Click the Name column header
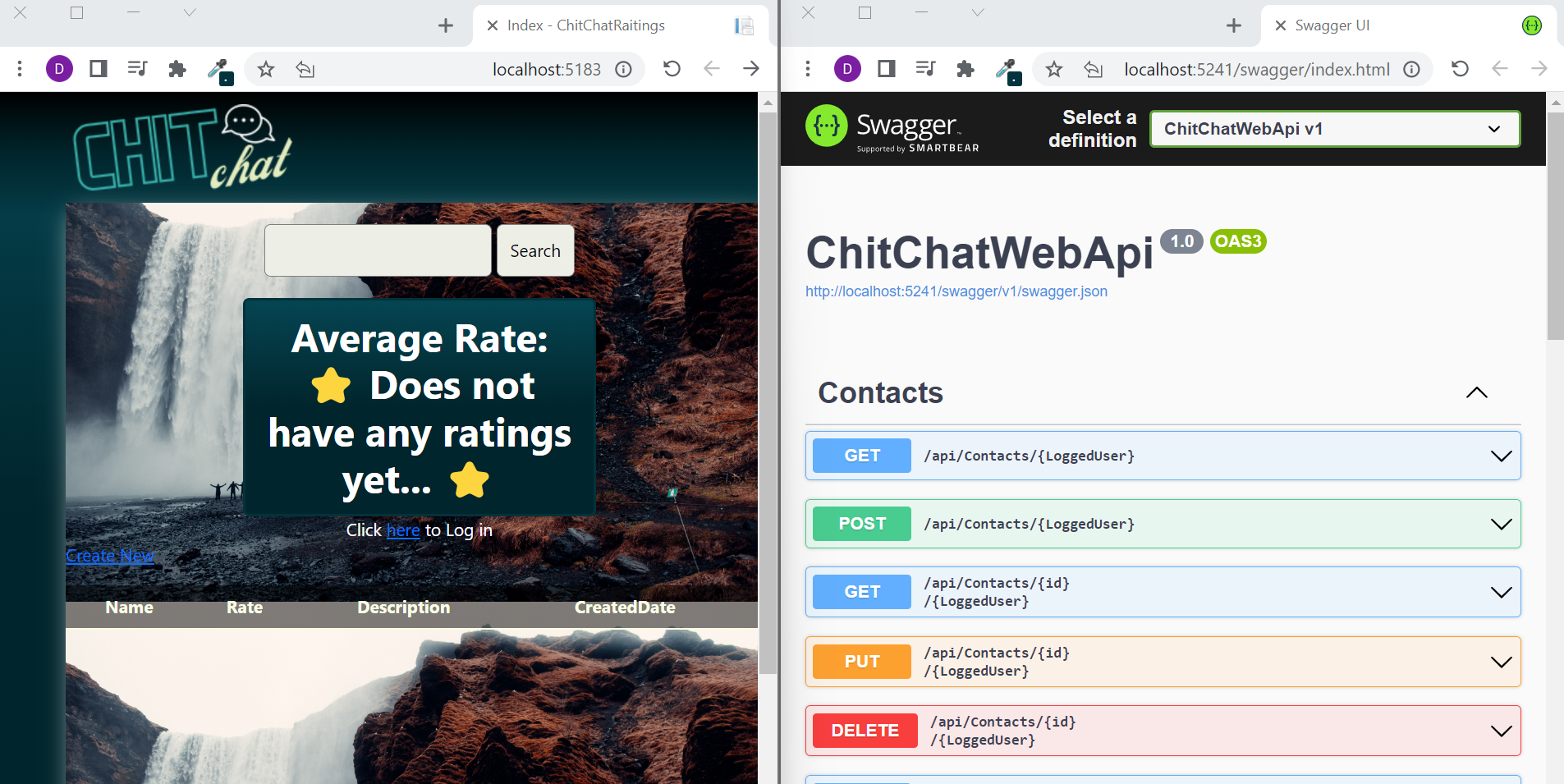 click(x=129, y=607)
